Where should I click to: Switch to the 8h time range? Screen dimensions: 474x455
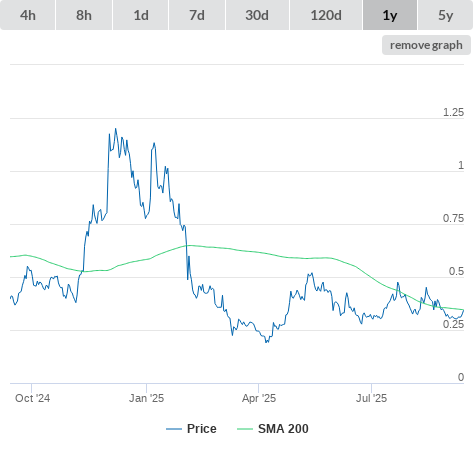pos(84,15)
